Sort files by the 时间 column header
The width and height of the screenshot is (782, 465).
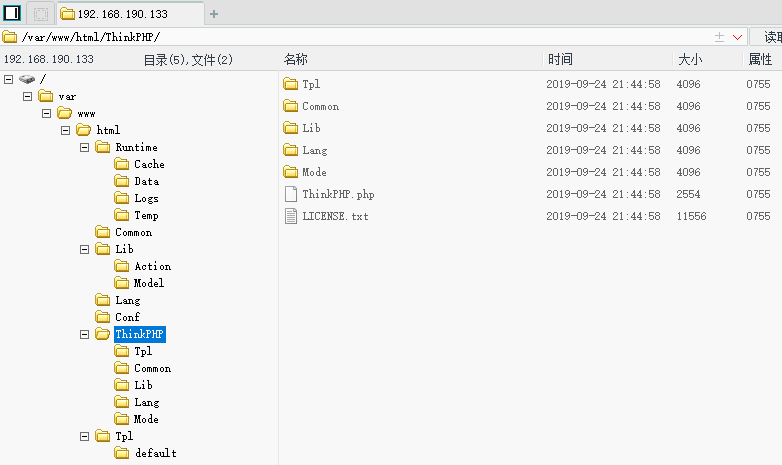point(560,59)
